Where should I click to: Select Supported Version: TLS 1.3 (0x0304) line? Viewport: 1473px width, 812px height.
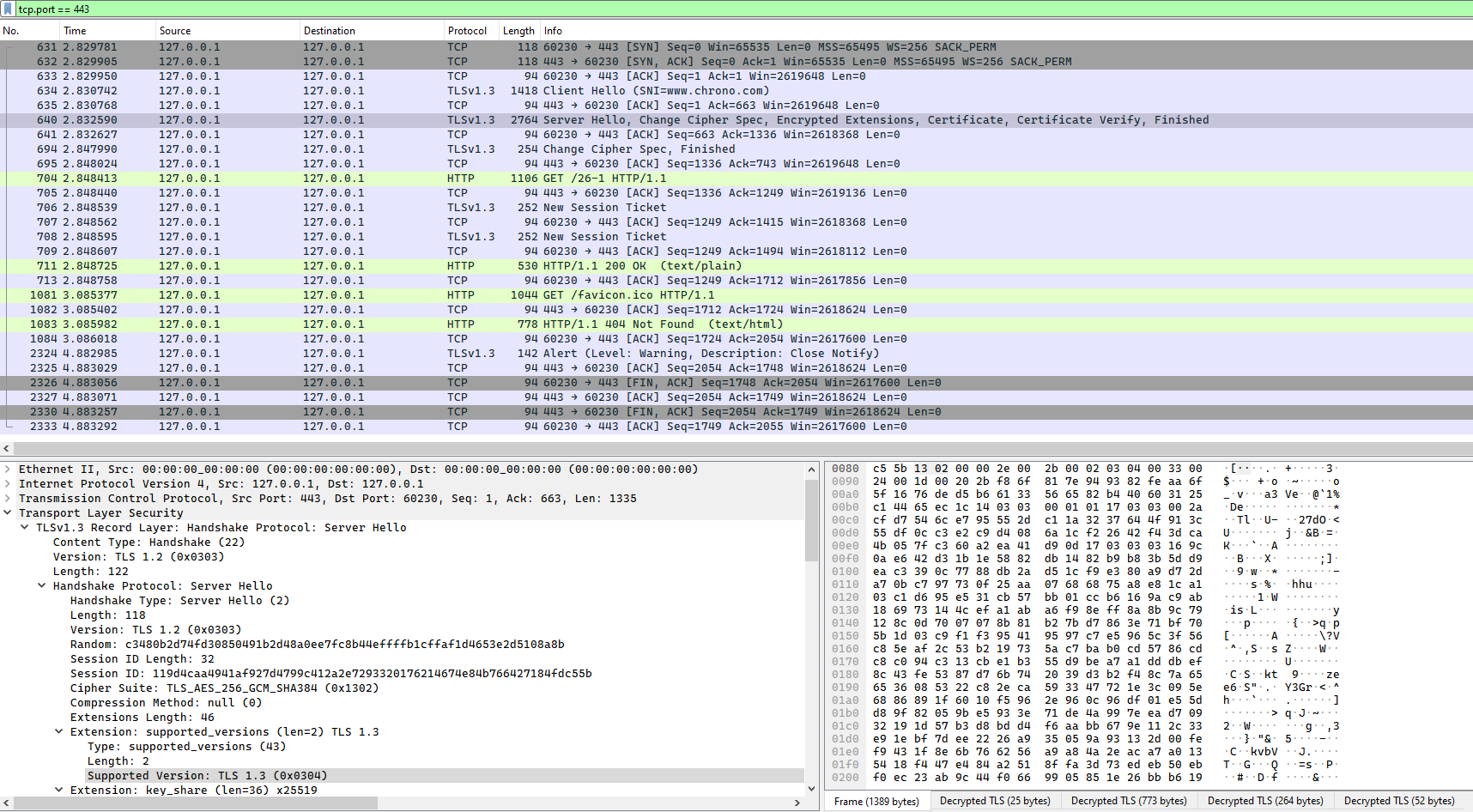207,775
